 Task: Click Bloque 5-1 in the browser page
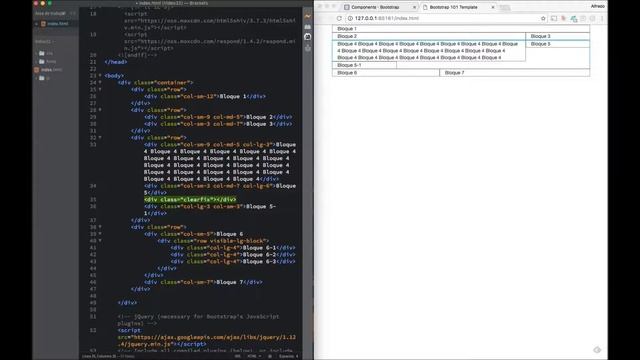(349, 65)
